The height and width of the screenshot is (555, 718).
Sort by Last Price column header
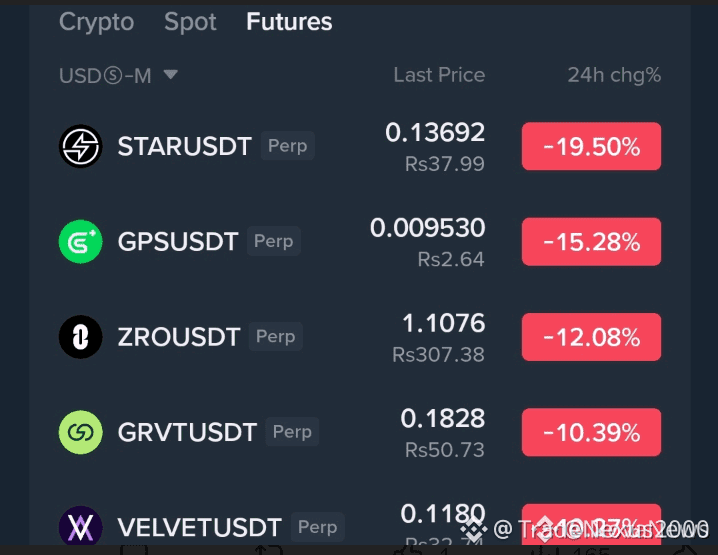[439, 75]
